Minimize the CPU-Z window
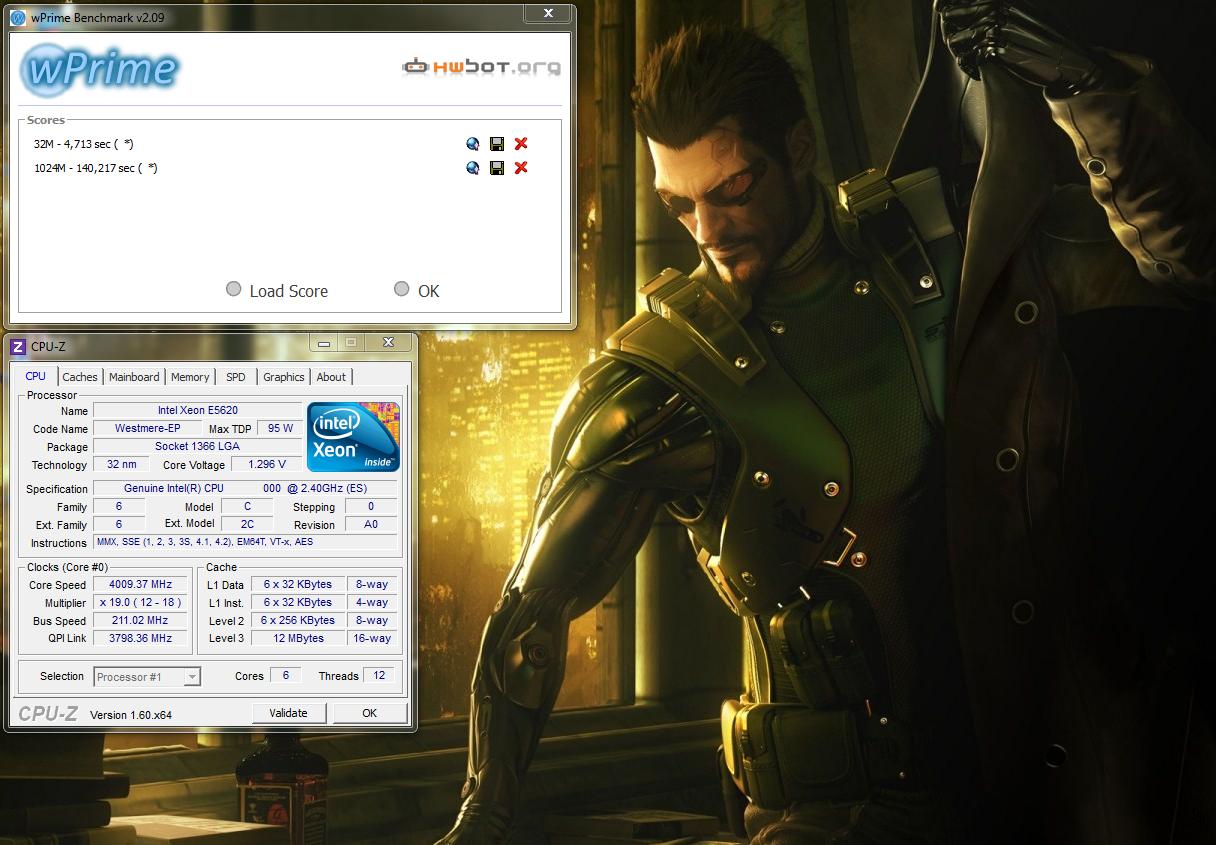 [323, 343]
